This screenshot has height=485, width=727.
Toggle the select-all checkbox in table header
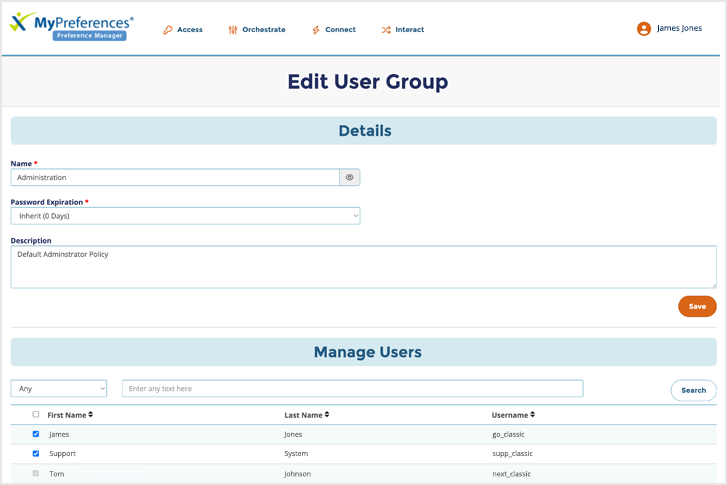tap(36, 414)
